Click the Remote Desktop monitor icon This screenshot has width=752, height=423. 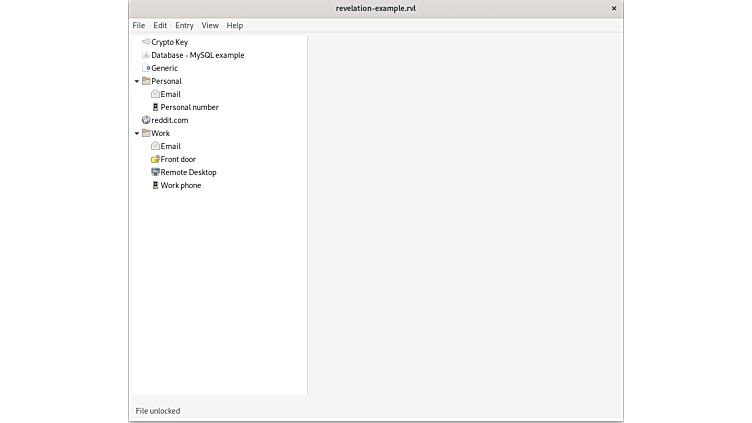click(155, 172)
